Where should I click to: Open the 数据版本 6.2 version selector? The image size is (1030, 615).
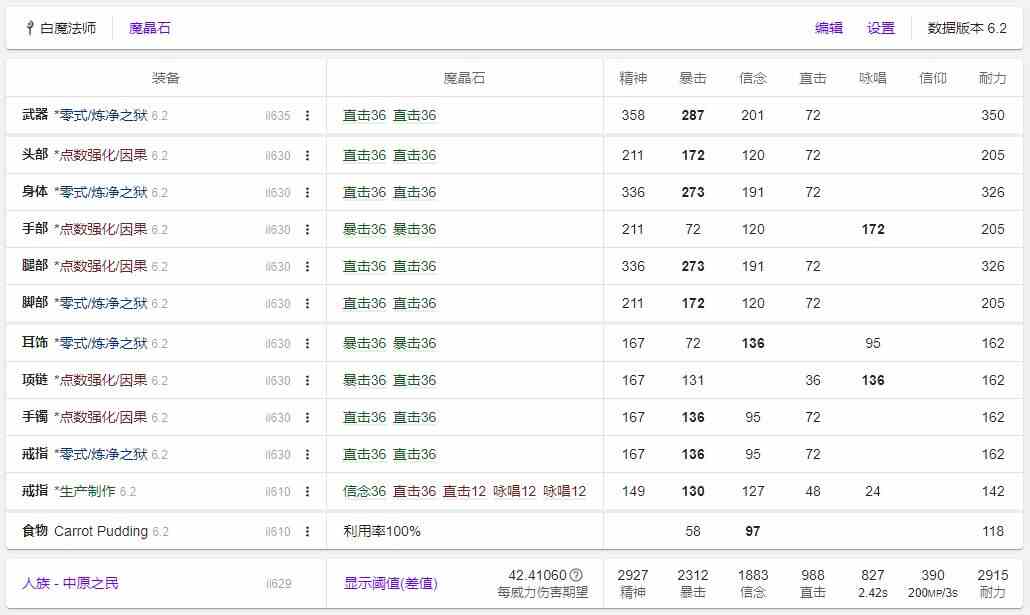click(967, 28)
